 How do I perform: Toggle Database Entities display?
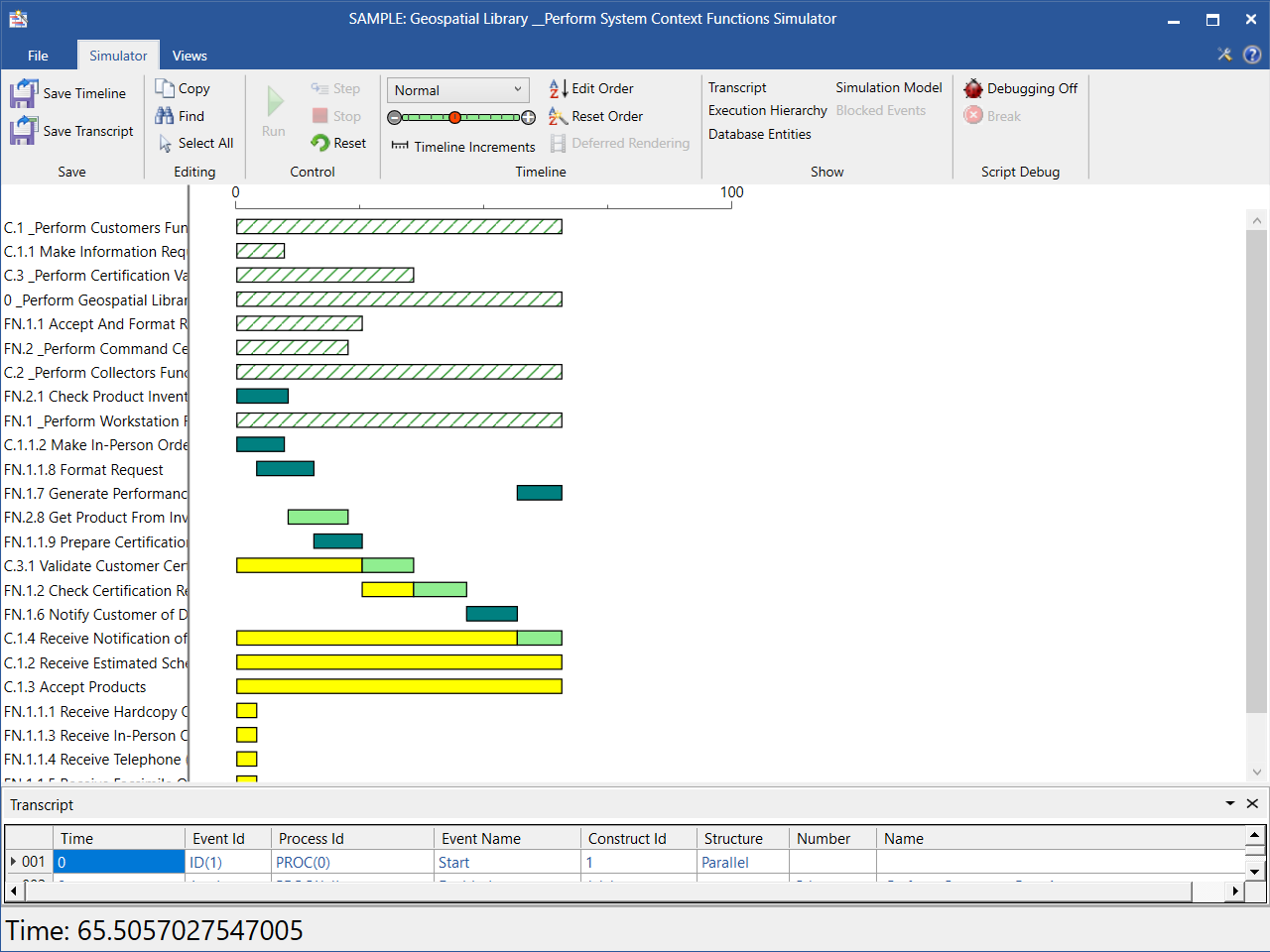759,134
